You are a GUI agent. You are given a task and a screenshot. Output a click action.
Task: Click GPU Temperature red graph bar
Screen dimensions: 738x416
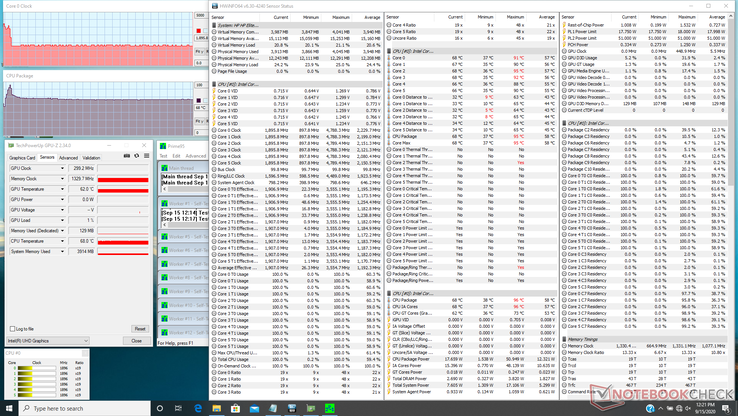coord(123,190)
